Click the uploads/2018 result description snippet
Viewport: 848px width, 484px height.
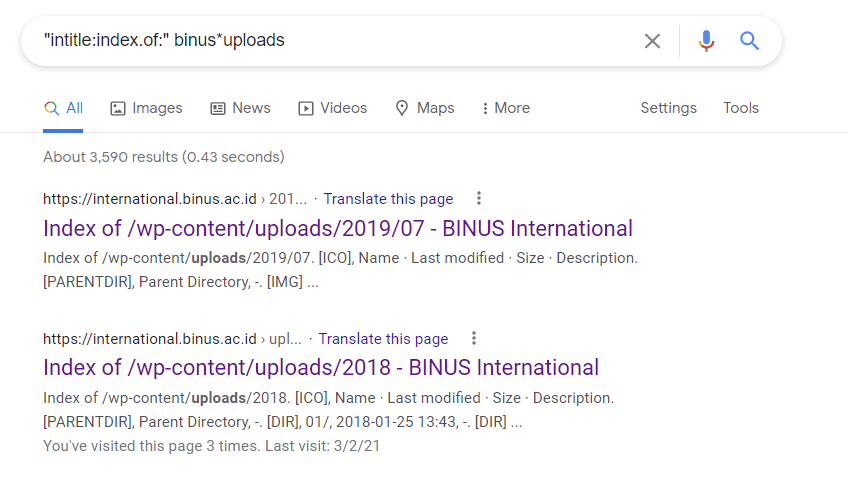tap(329, 410)
